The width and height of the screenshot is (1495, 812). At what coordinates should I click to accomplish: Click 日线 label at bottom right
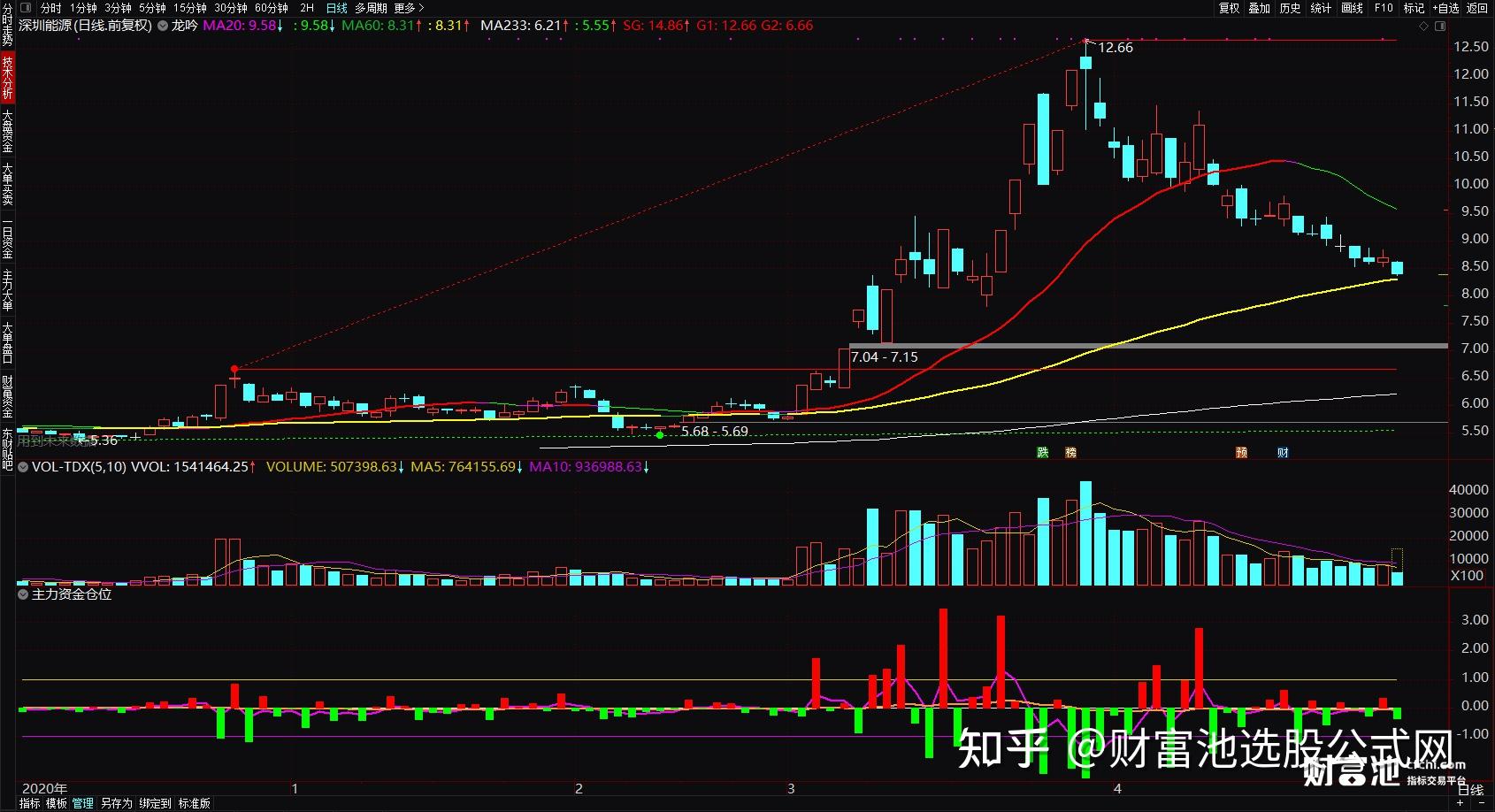coord(1470,790)
